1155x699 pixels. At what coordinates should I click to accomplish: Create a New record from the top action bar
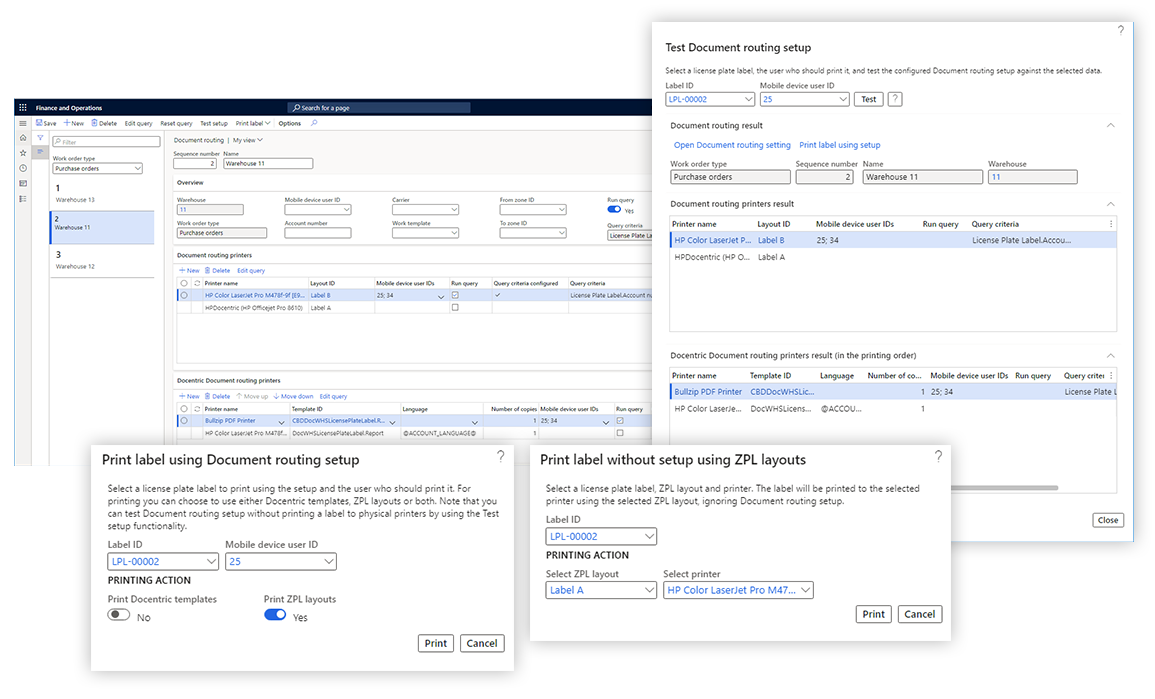(74, 124)
